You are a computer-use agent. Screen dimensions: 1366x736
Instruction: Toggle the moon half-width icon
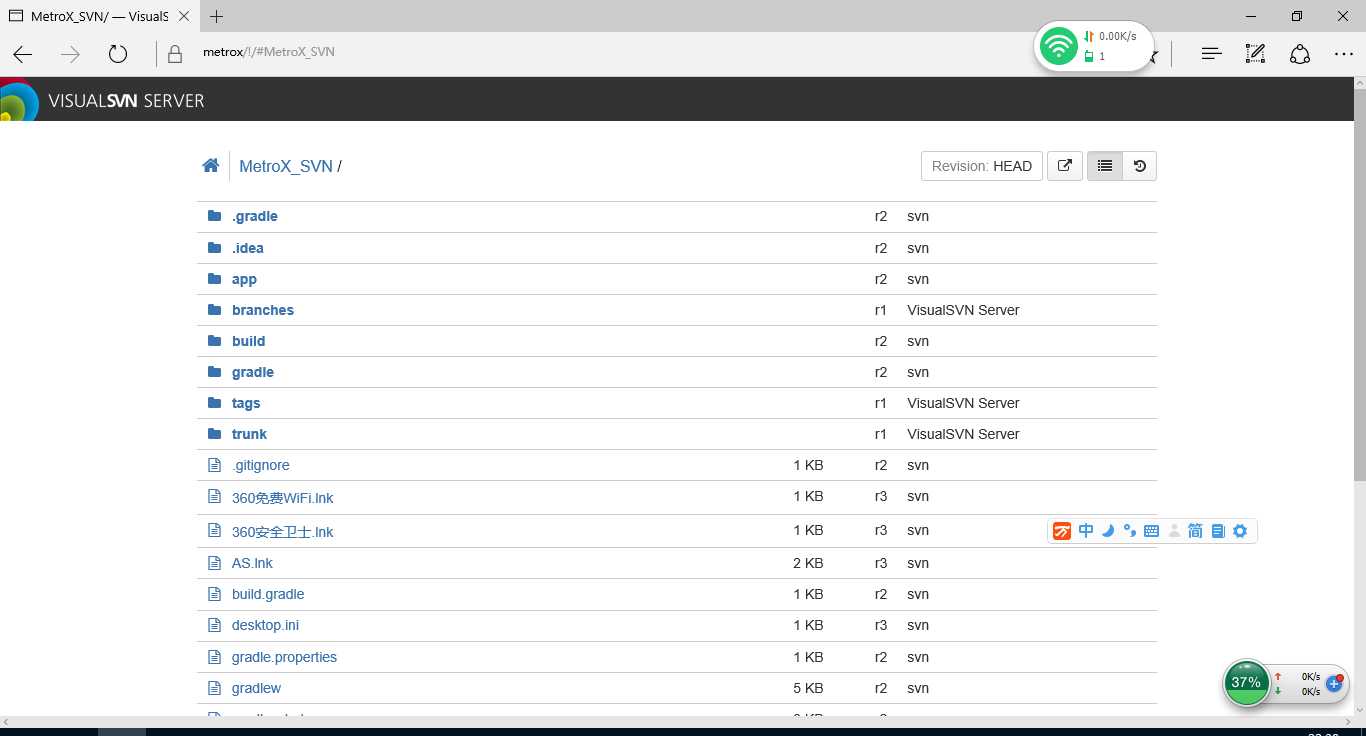(x=1108, y=531)
